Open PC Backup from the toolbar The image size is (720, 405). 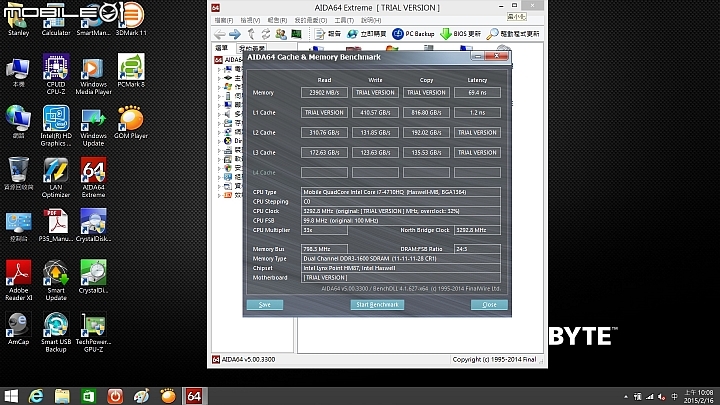coord(413,34)
